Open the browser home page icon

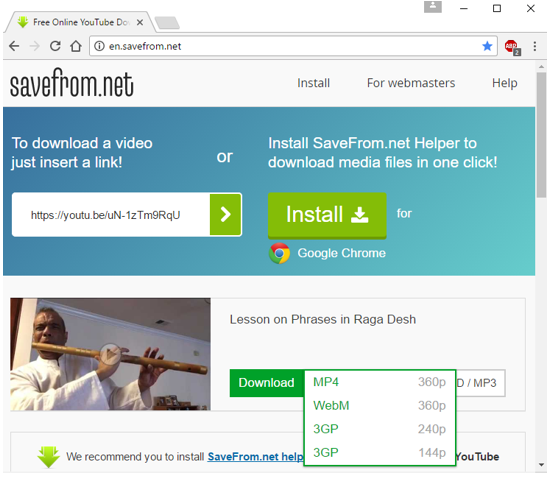point(76,46)
